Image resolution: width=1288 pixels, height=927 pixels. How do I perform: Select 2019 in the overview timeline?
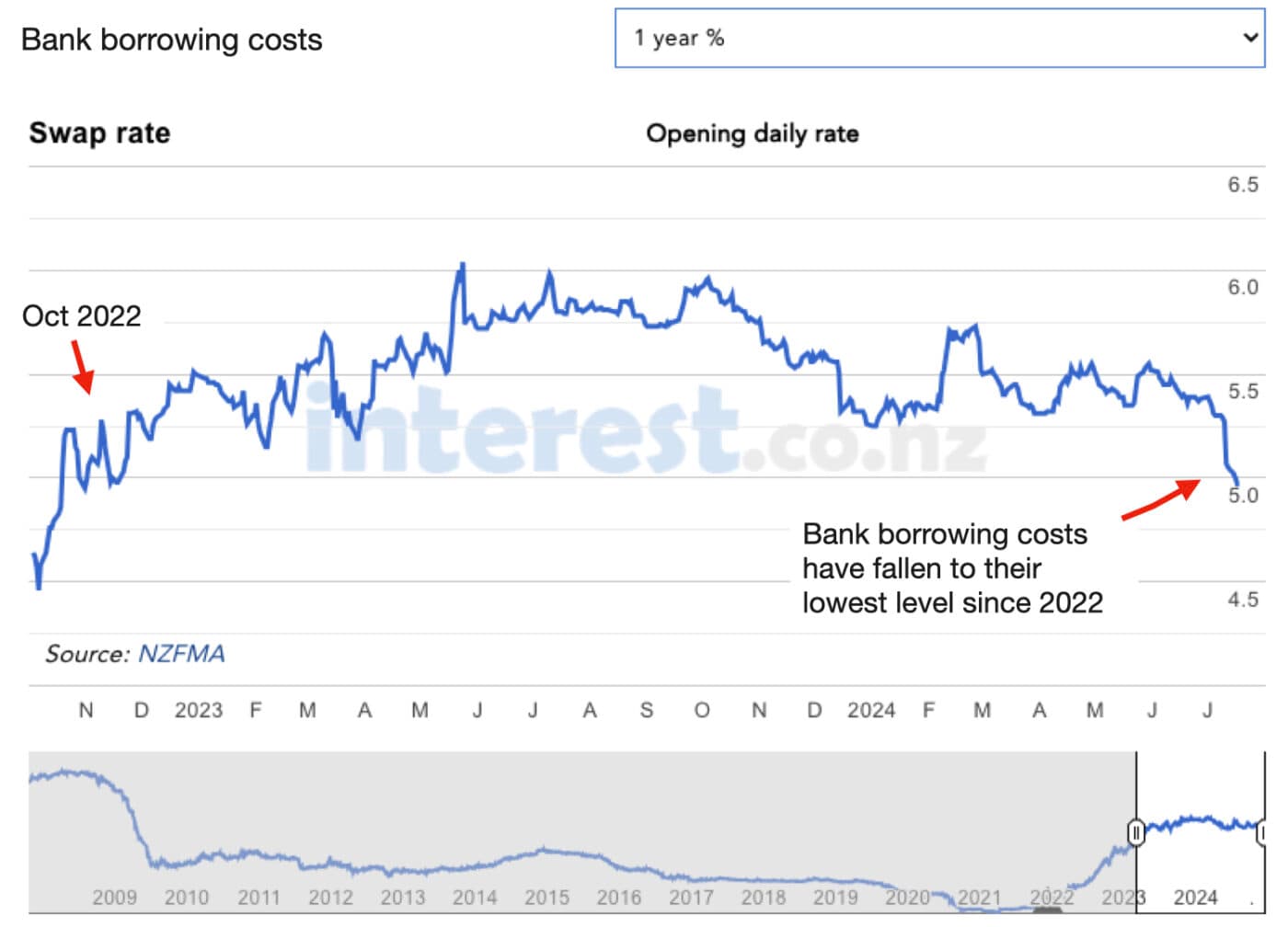[835, 897]
